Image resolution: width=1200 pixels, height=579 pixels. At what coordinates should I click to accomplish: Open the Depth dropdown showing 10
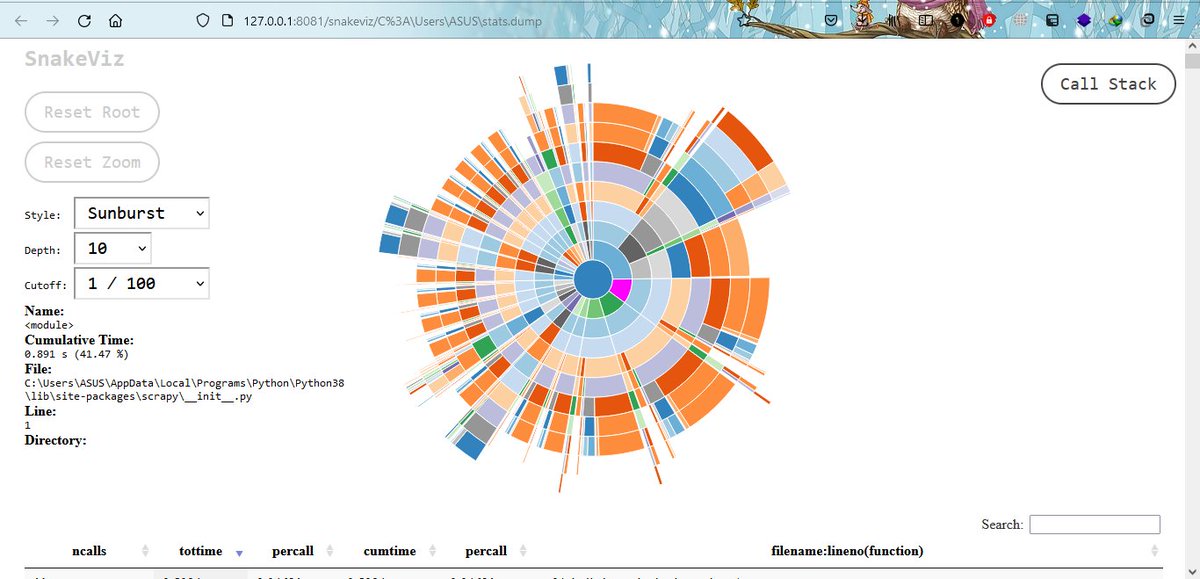[112, 248]
